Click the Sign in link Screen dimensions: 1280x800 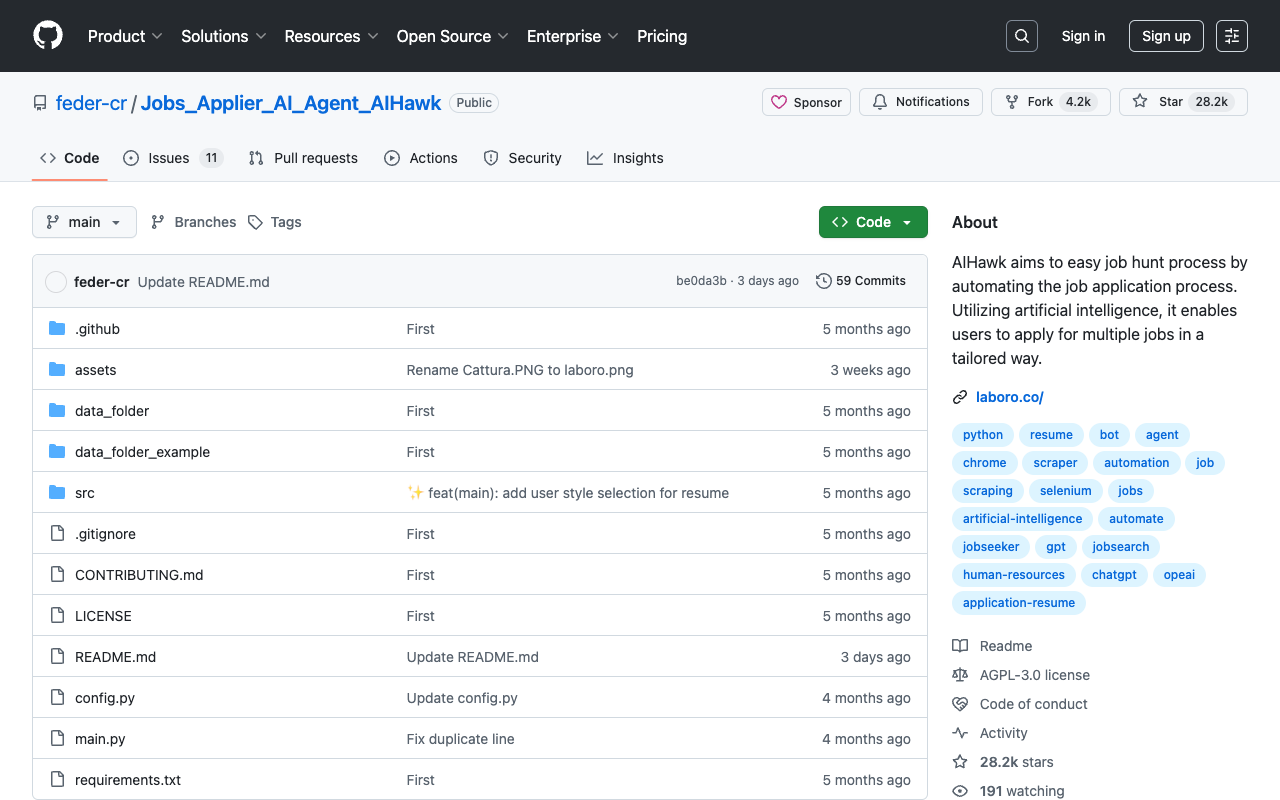point(1083,36)
